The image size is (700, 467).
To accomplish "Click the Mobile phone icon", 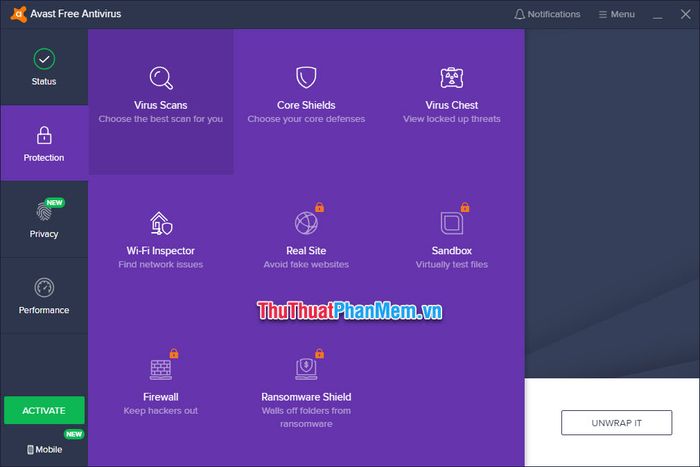I will (x=30, y=450).
